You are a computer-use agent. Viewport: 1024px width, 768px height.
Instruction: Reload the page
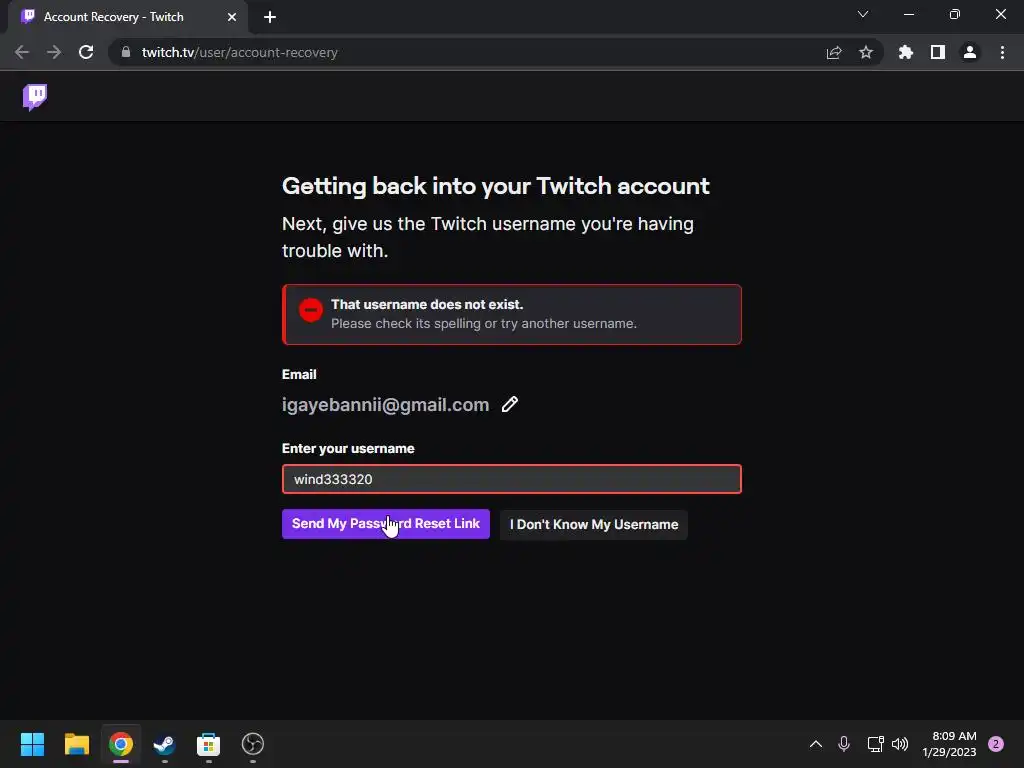coord(86,52)
